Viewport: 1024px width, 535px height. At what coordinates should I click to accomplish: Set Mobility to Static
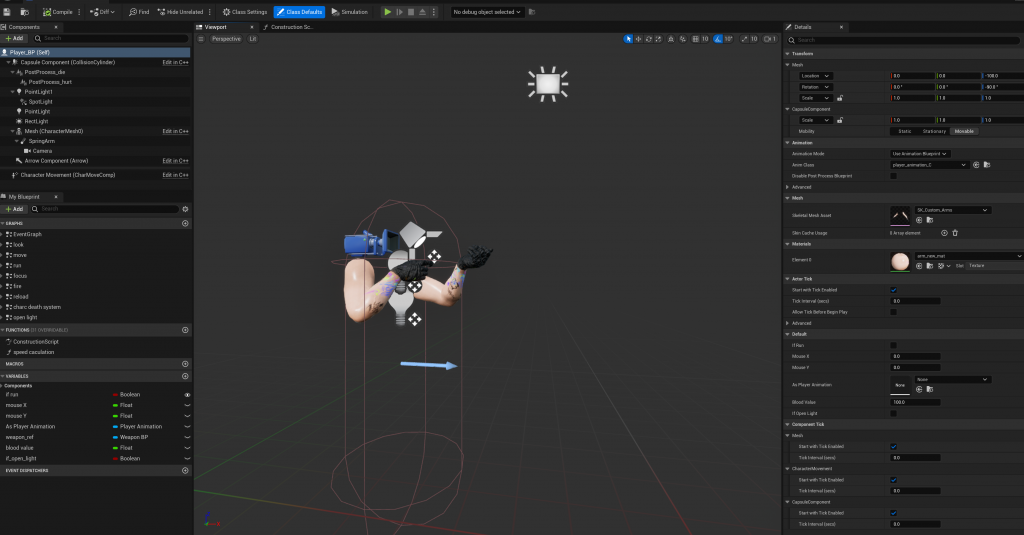(x=904, y=131)
